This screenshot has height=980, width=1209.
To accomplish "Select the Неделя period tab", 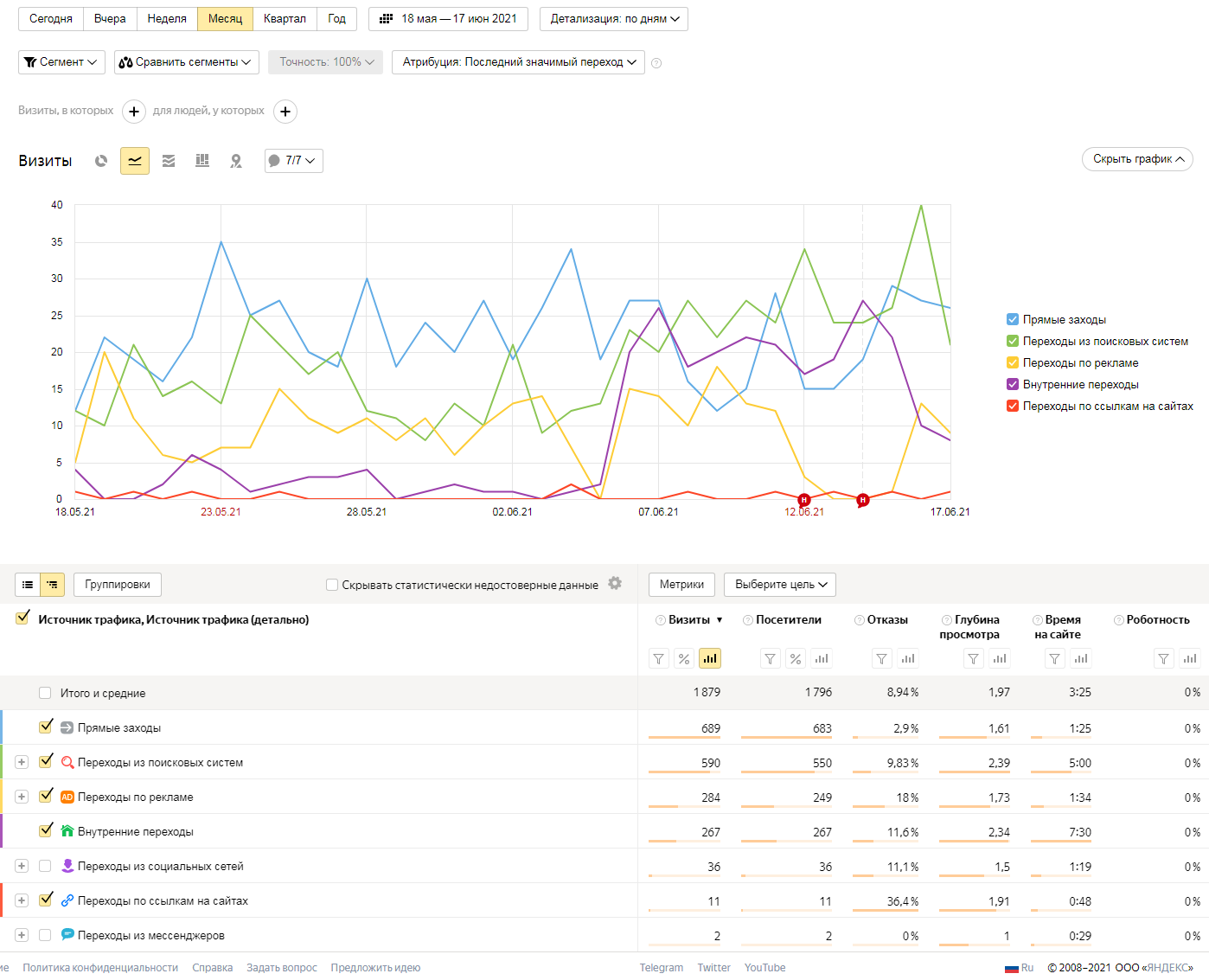I will pos(167,19).
